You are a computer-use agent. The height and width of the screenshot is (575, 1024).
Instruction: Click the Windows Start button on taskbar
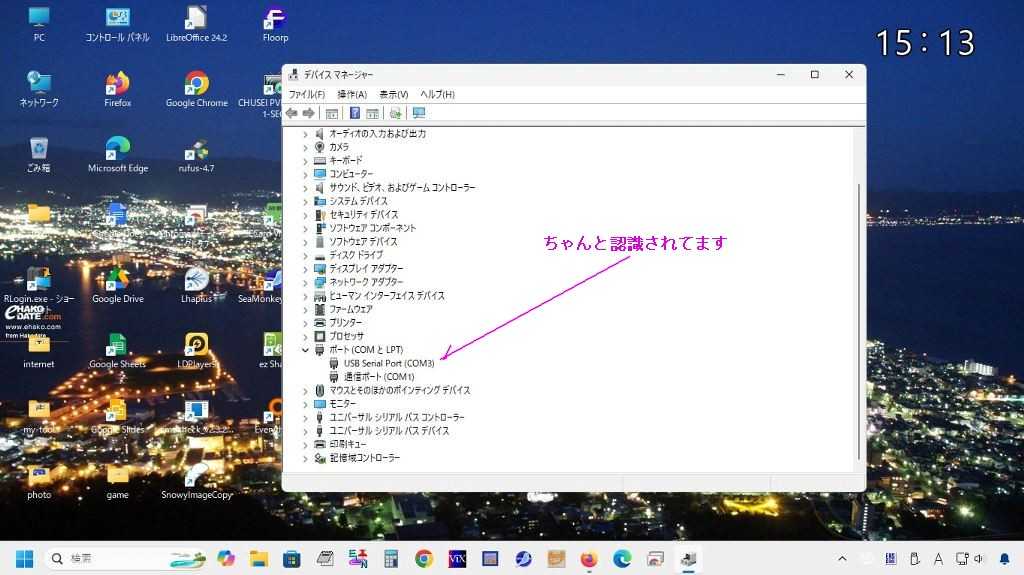pyautogui.click(x=23, y=558)
